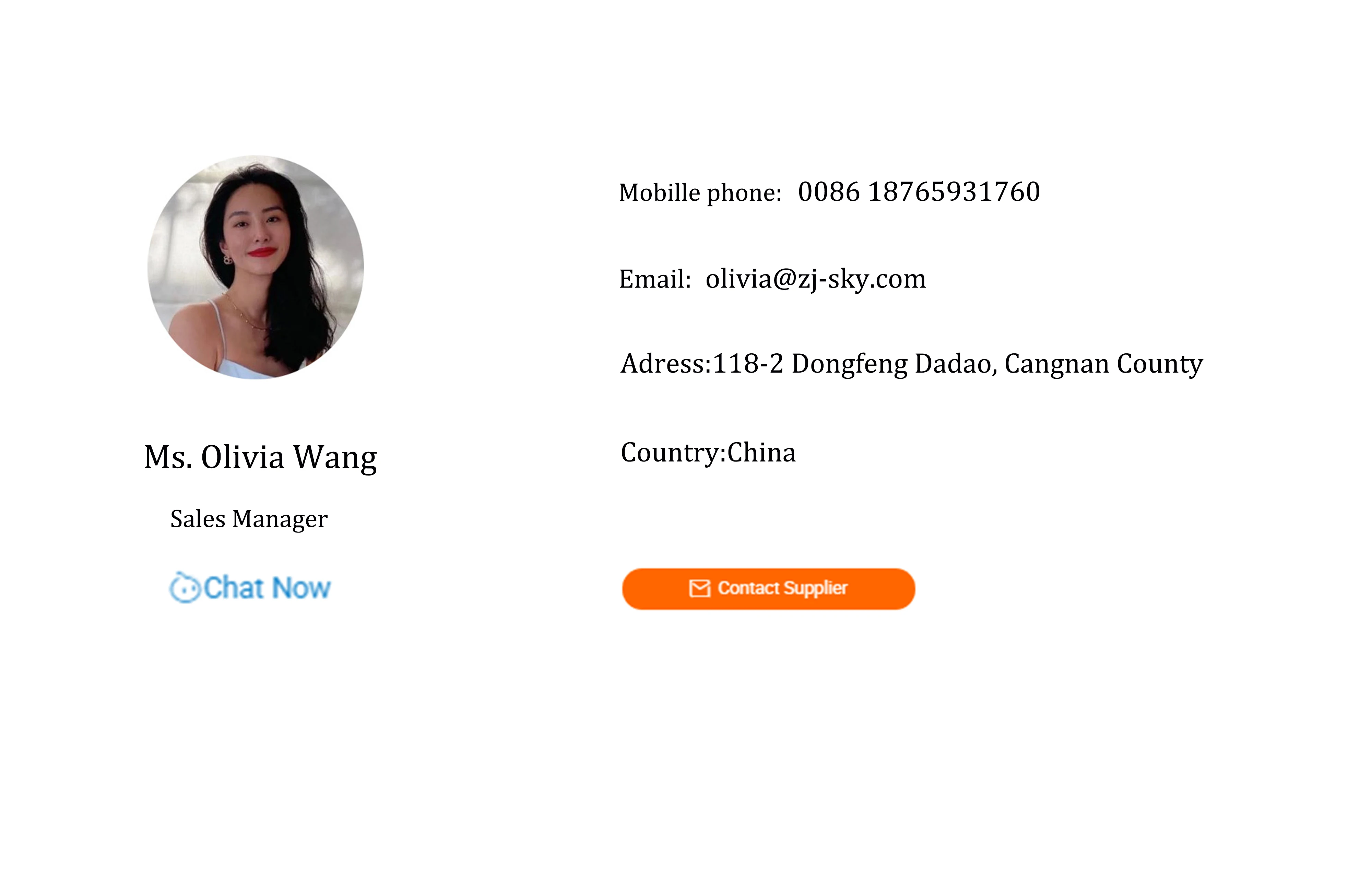The width and height of the screenshot is (1372, 892).
Task: Open Olivia Wang's circular profile photo
Action: pyautogui.click(x=256, y=267)
